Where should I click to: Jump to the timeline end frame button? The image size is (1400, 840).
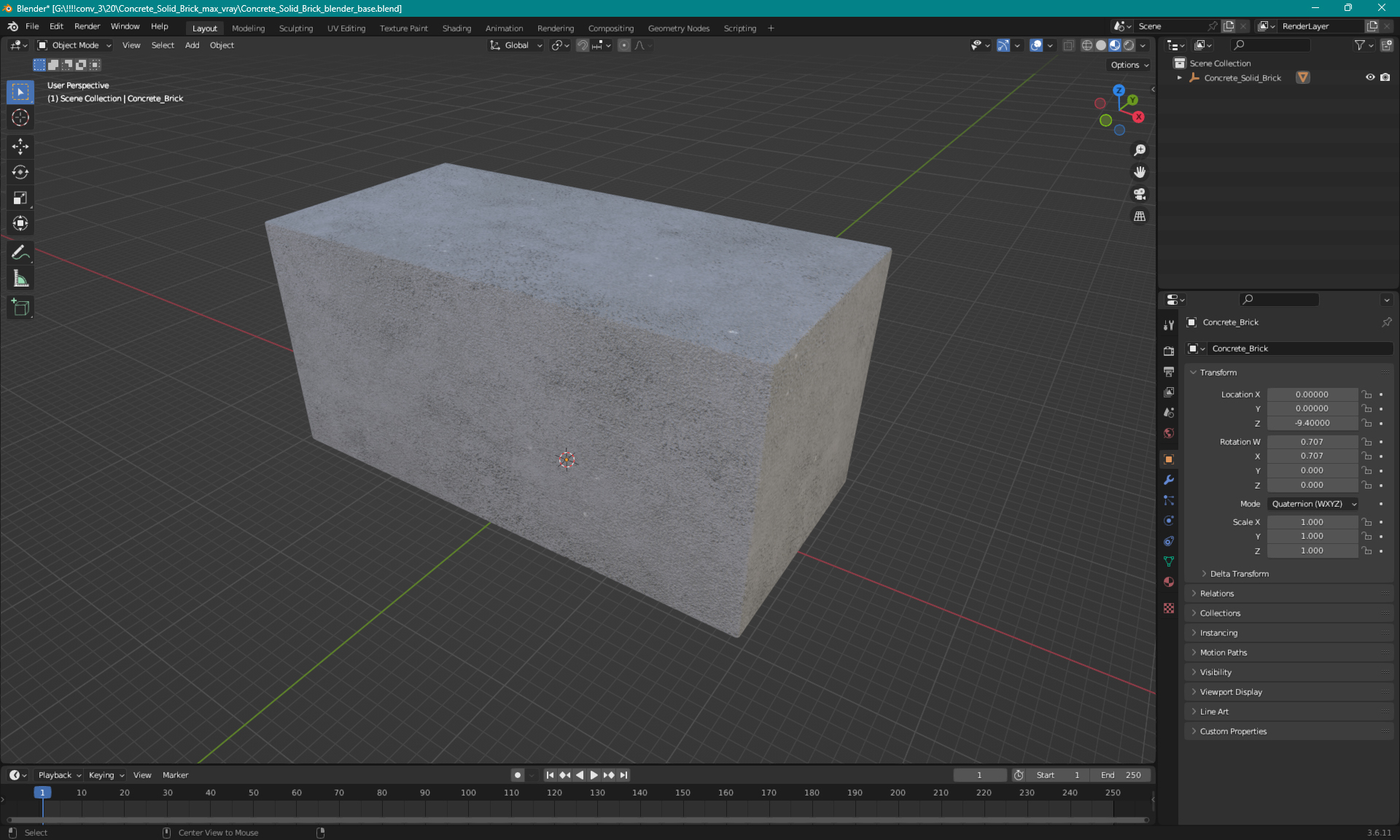pos(623,775)
